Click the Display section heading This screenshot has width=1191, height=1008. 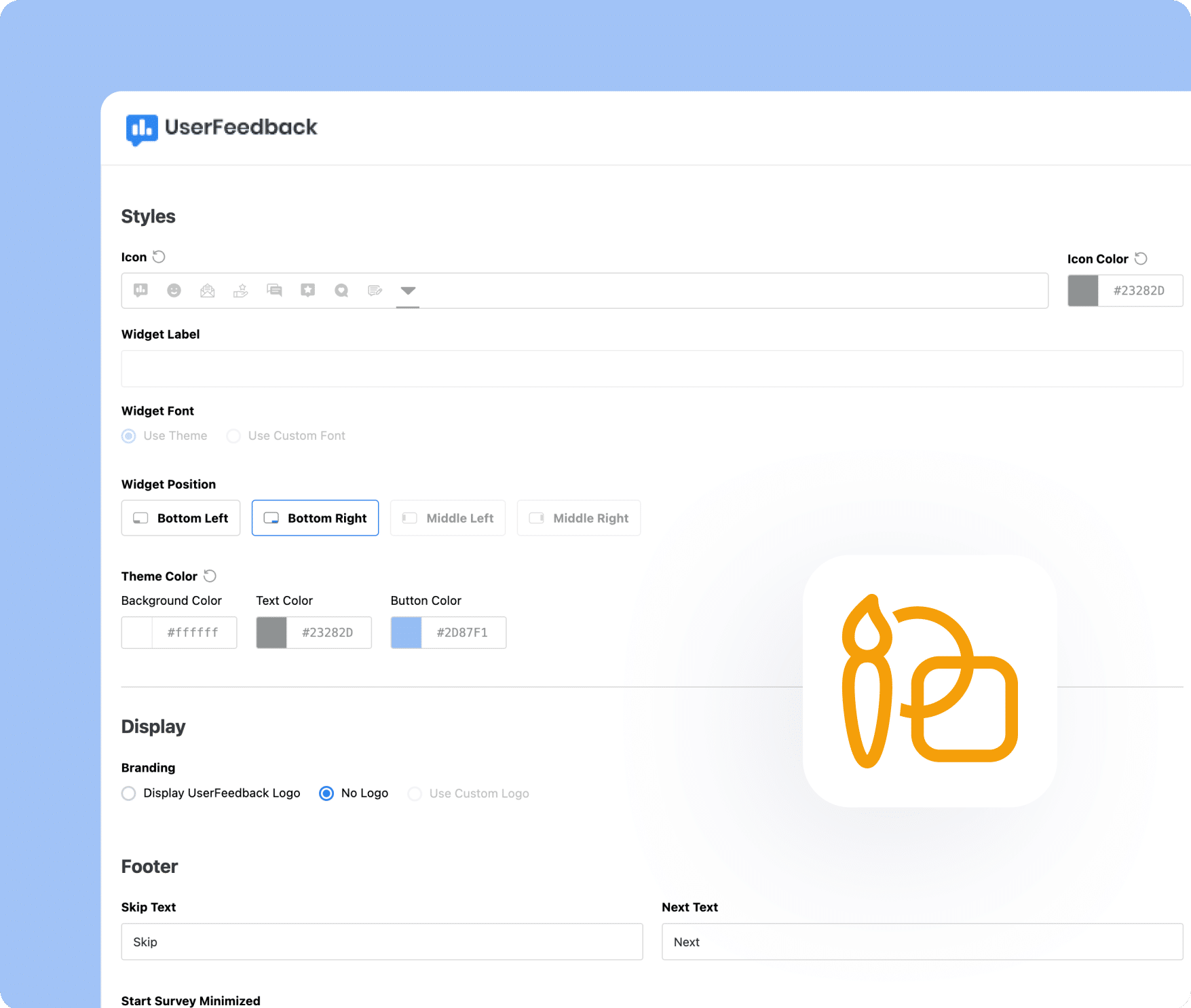pyautogui.click(x=153, y=727)
